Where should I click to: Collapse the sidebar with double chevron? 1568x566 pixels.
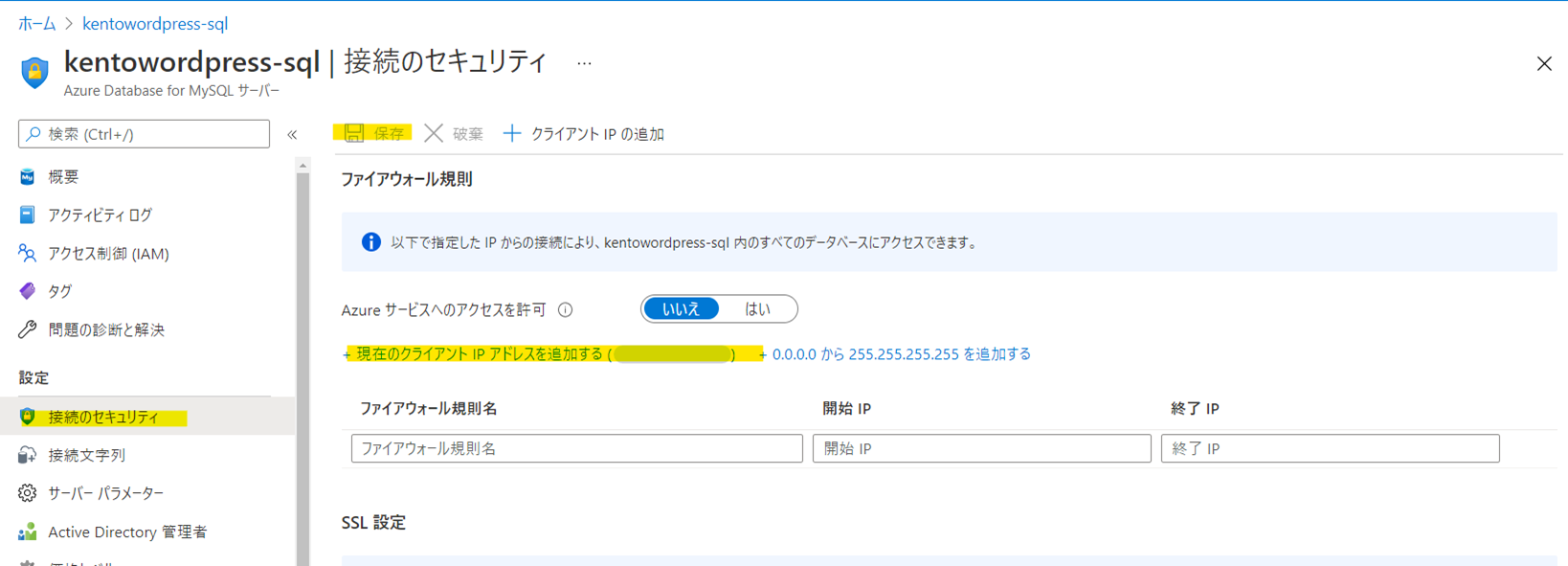click(292, 135)
